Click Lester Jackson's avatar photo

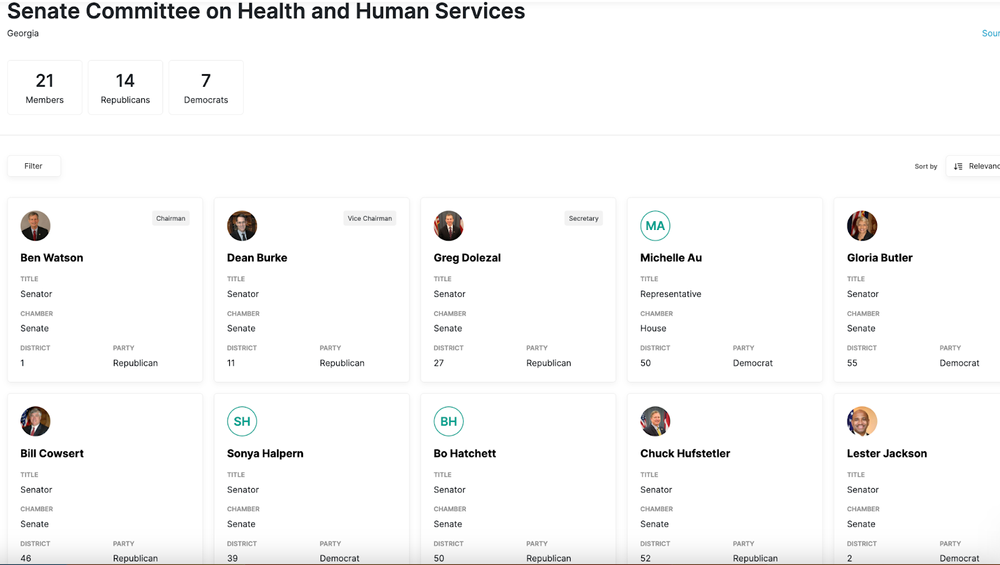click(x=862, y=422)
